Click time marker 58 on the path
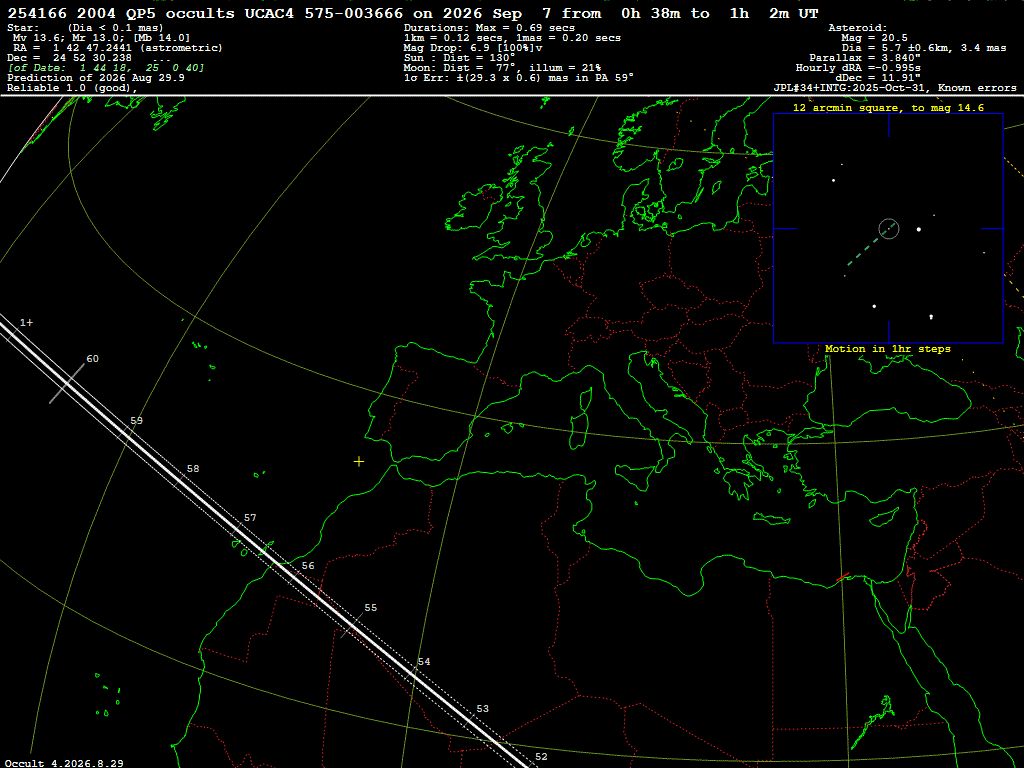 tap(193, 469)
